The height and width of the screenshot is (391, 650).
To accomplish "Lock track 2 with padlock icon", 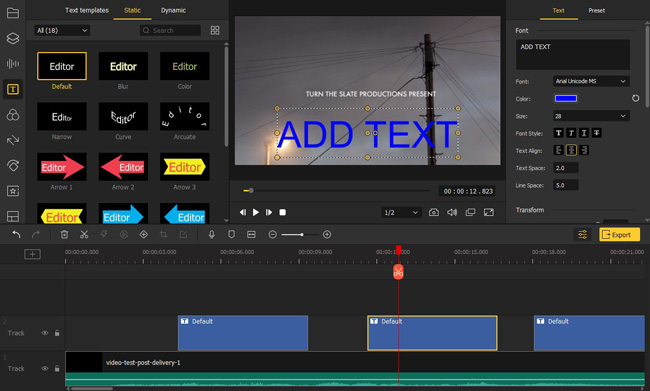I will 57,333.
